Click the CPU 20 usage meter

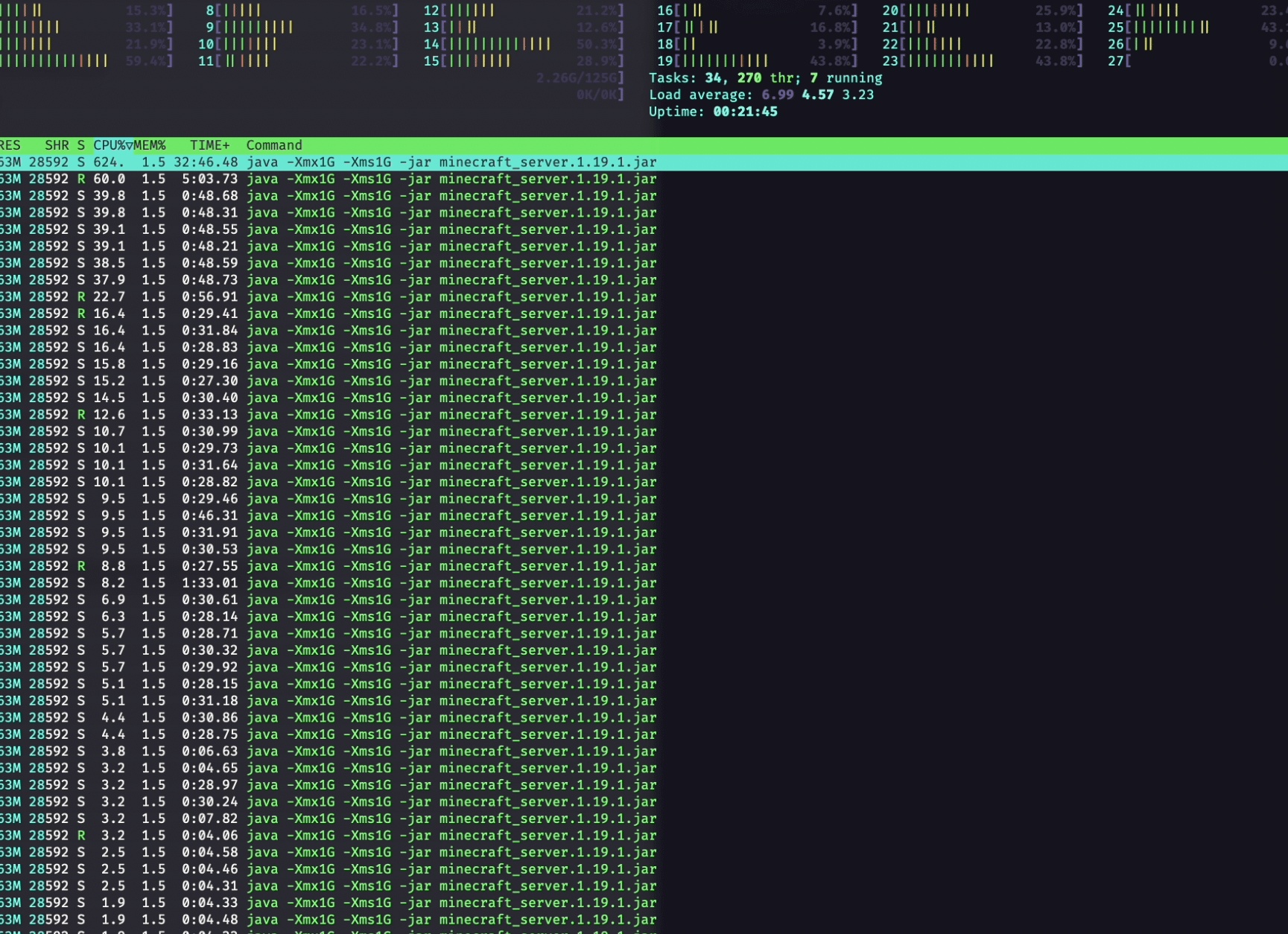click(x=983, y=10)
